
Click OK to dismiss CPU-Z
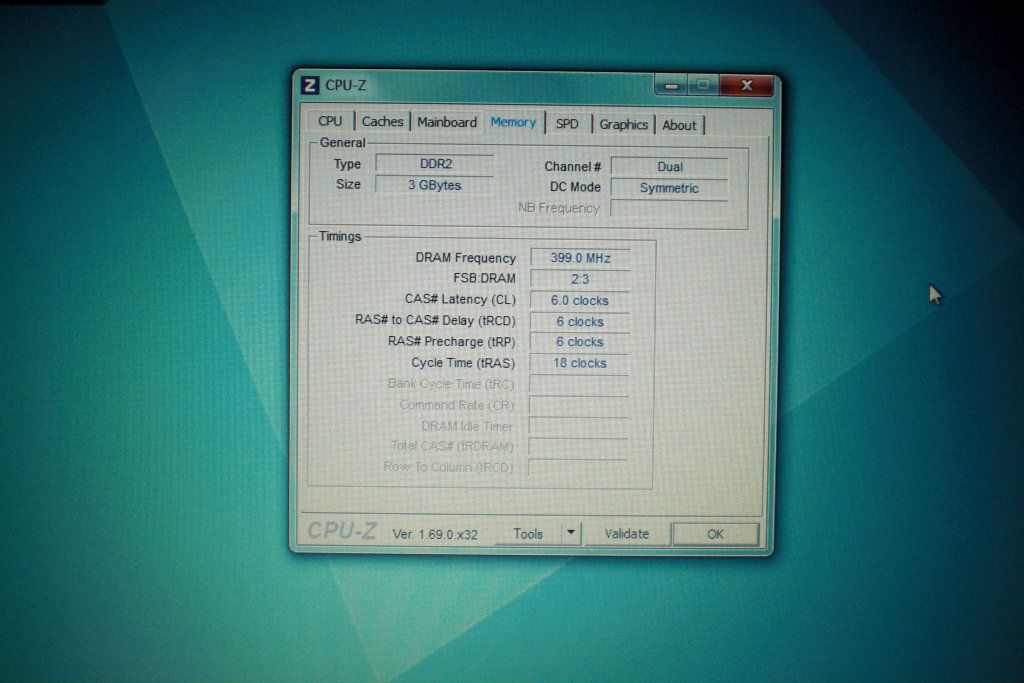(x=715, y=534)
